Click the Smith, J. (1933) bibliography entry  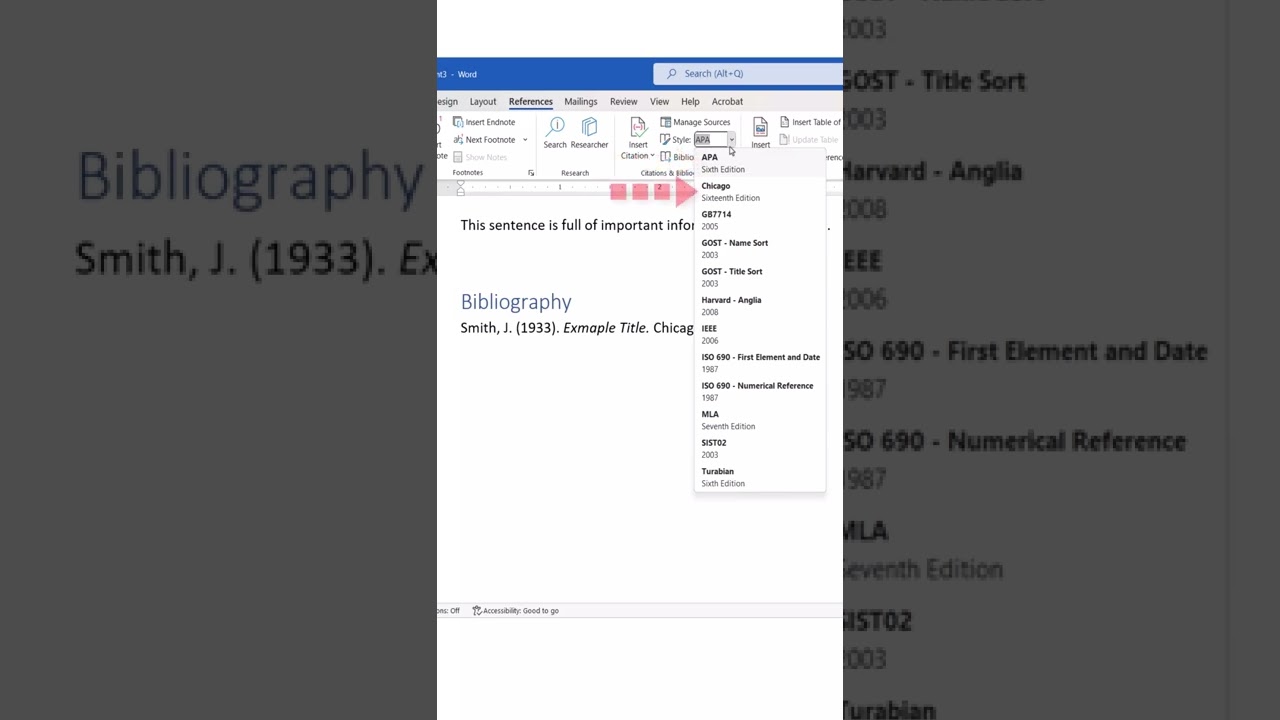(x=577, y=328)
